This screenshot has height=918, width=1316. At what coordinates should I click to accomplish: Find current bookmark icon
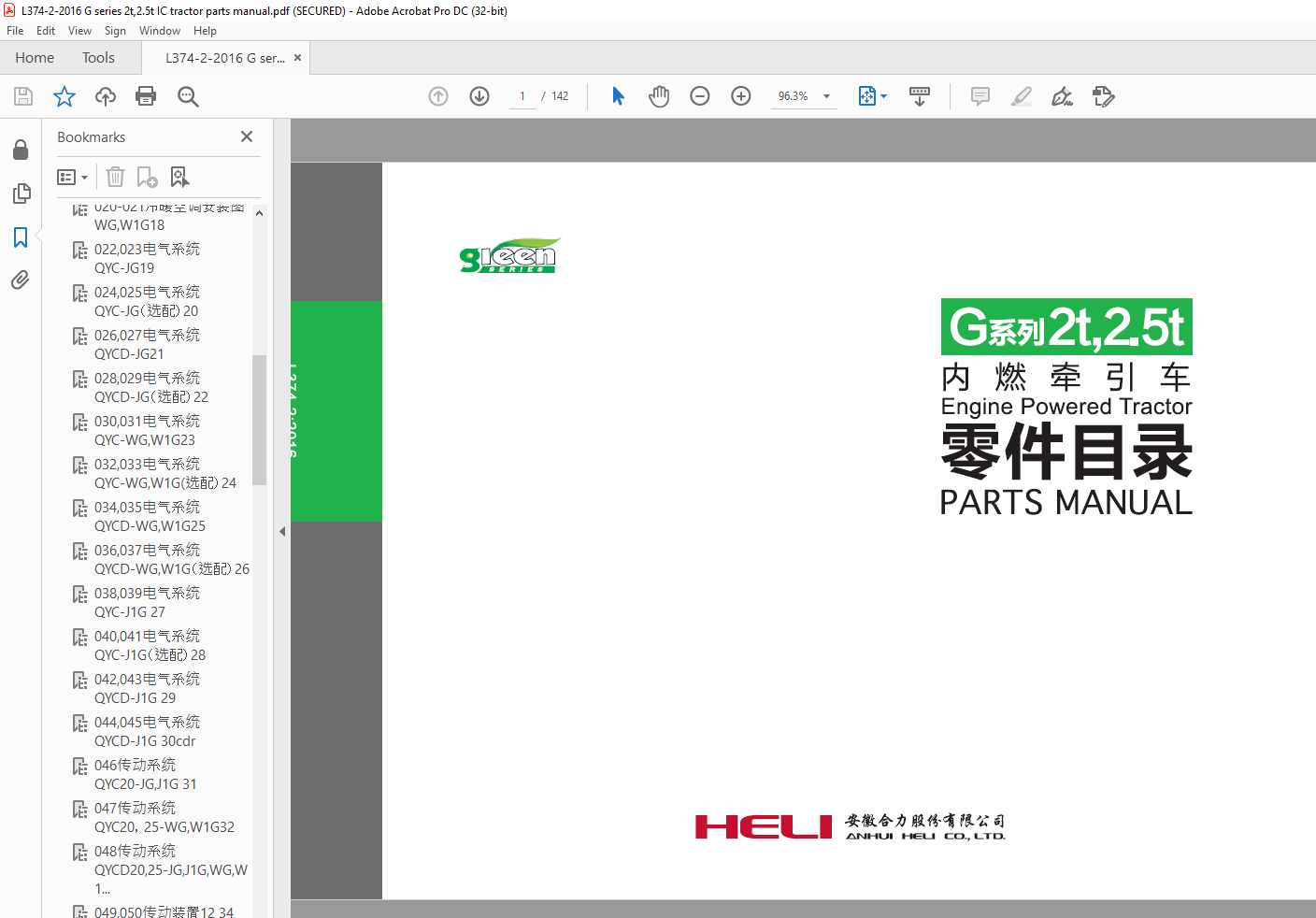(179, 177)
